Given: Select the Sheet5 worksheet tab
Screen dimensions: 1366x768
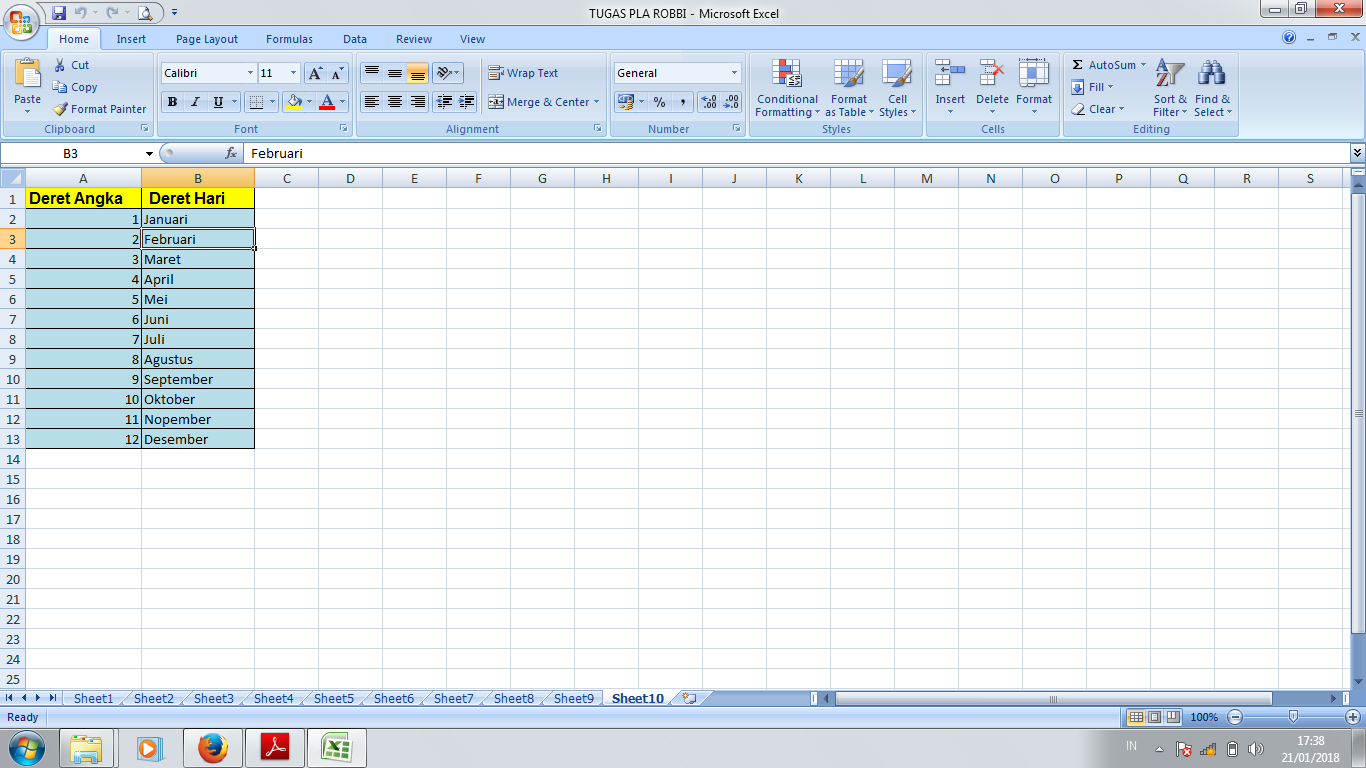Looking at the screenshot, I should 333,698.
